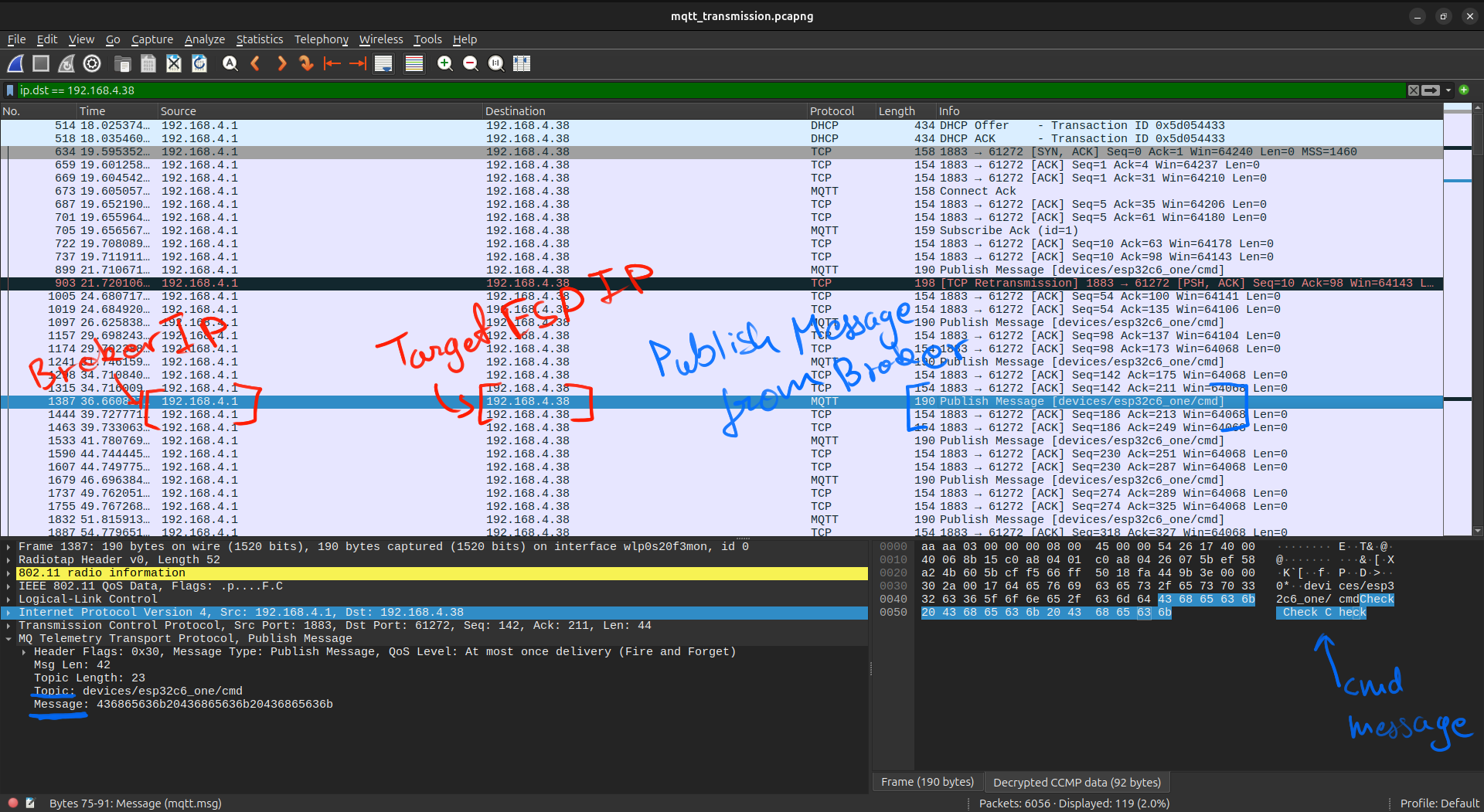Jump to the last packet icon
Image resolution: width=1484 pixels, height=812 pixels.
click(x=358, y=63)
